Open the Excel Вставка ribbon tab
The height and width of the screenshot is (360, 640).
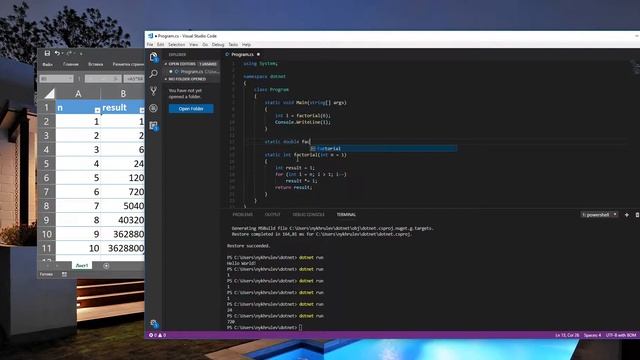click(96, 64)
